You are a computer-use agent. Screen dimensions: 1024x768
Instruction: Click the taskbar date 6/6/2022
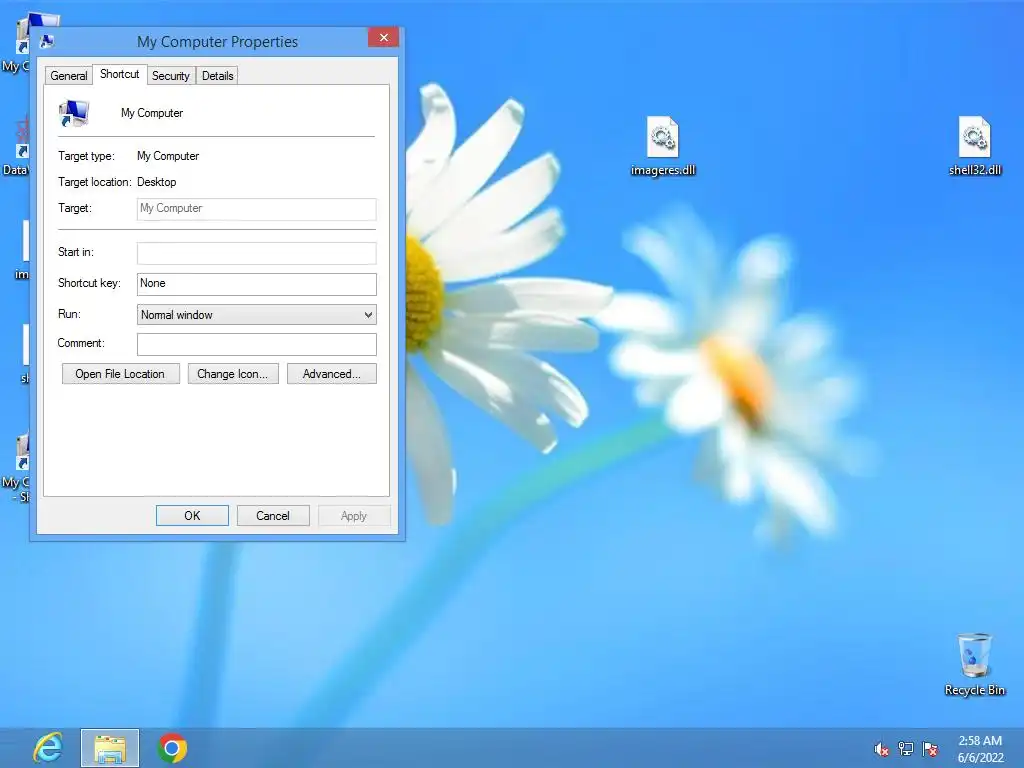point(980,758)
